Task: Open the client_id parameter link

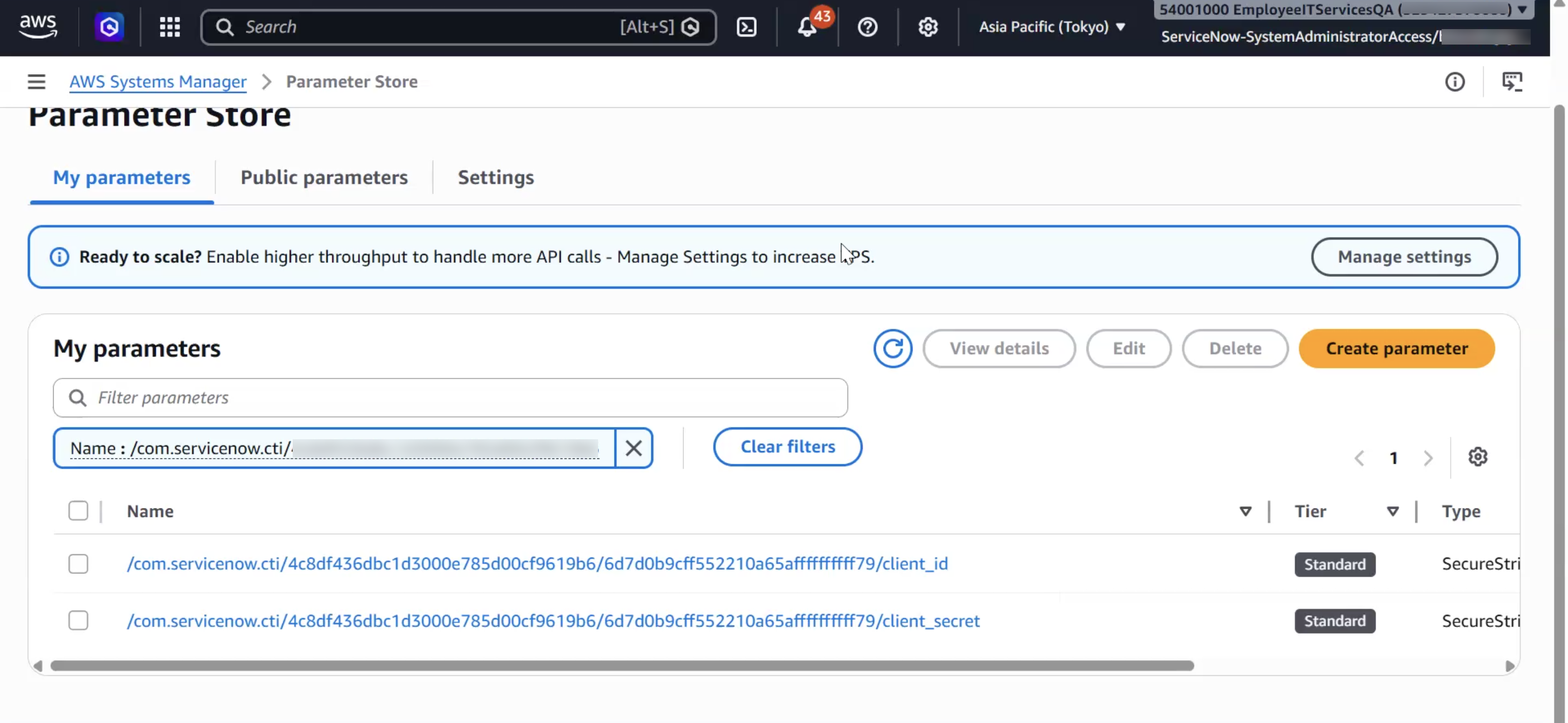Action: click(537, 563)
